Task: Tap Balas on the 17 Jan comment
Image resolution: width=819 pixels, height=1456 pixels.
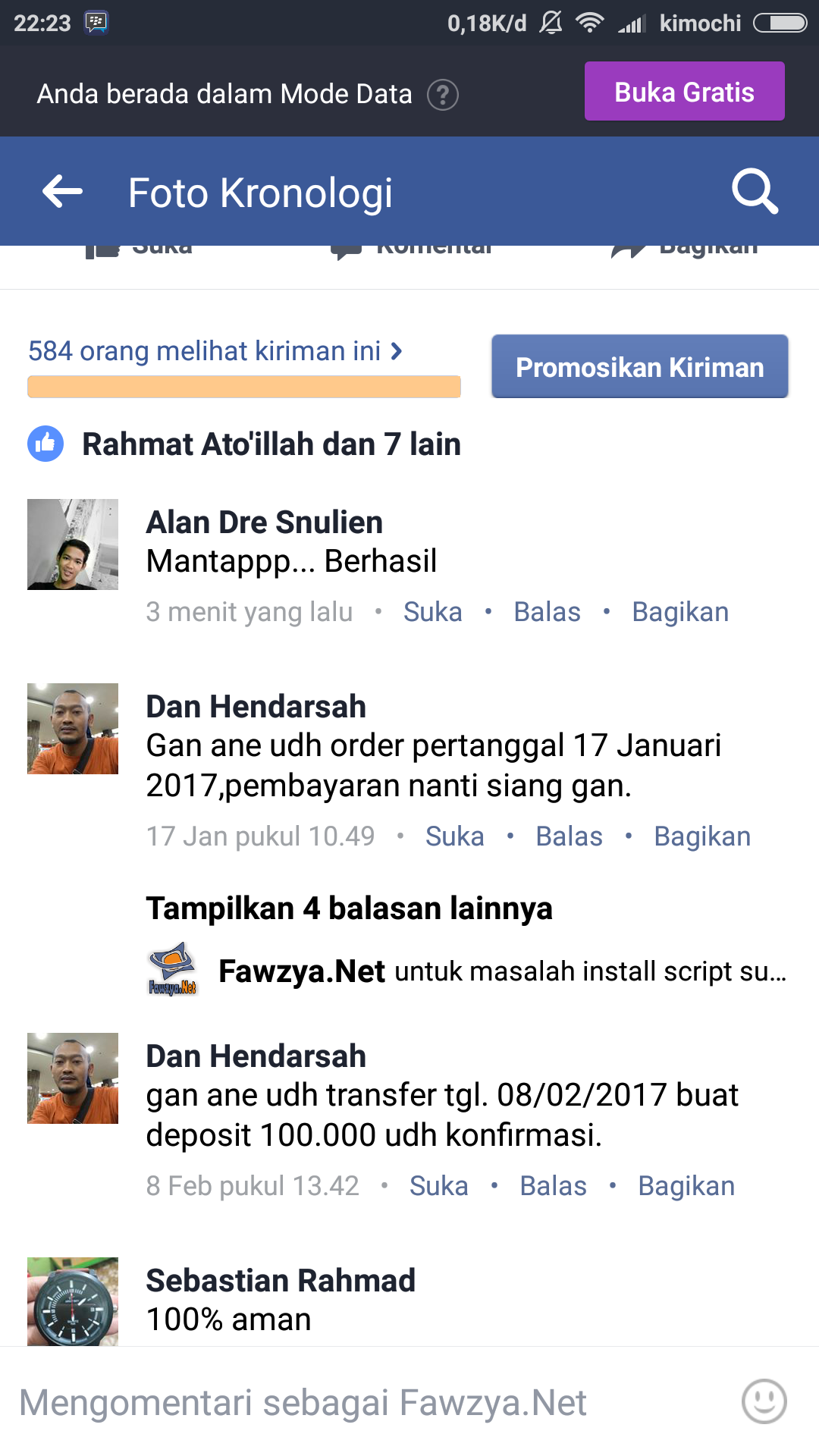Action: click(x=569, y=836)
